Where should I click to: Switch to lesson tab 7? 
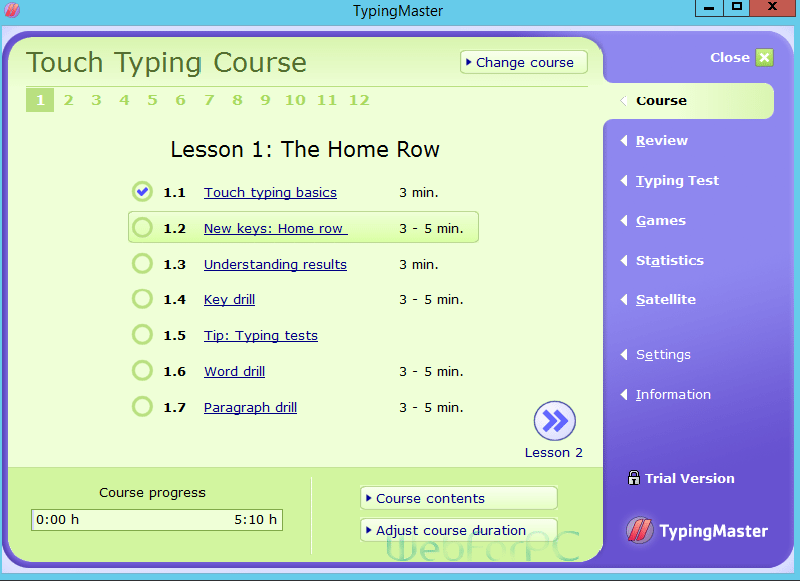209,100
